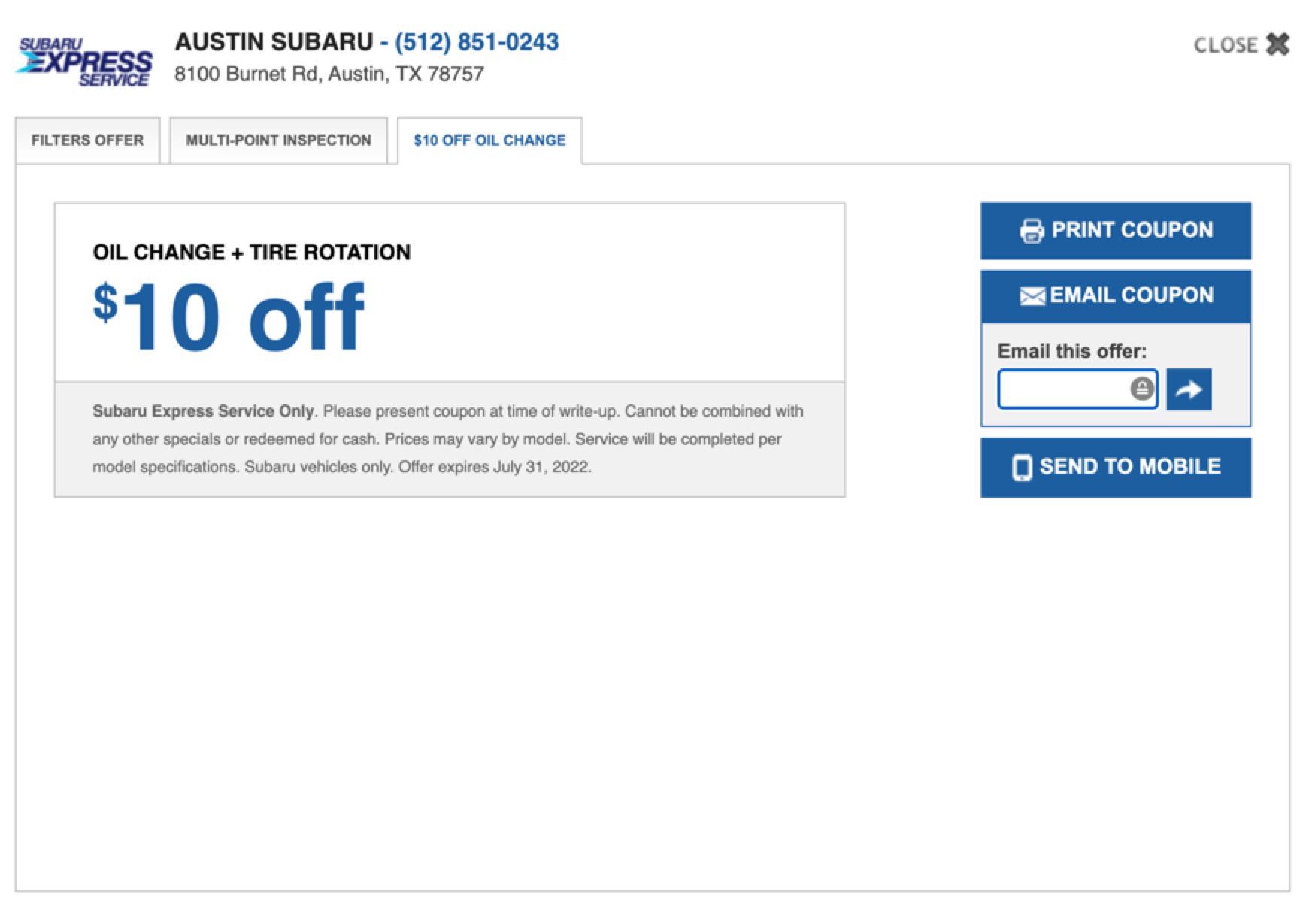Viewport: 1309px width, 924px height.
Task: Click the mobile phone icon
Action: [1021, 467]
